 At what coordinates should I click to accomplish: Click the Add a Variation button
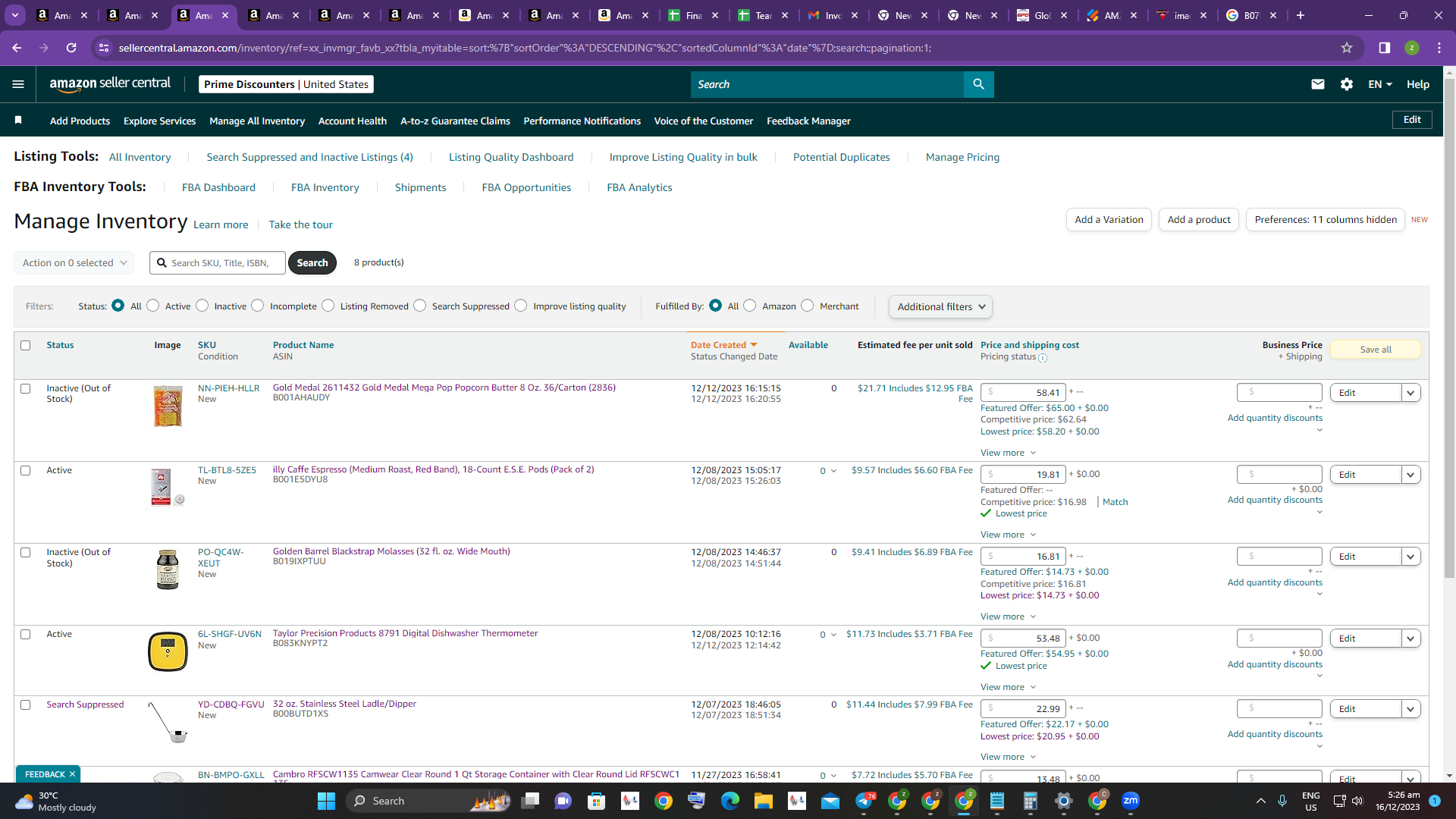1109,220
